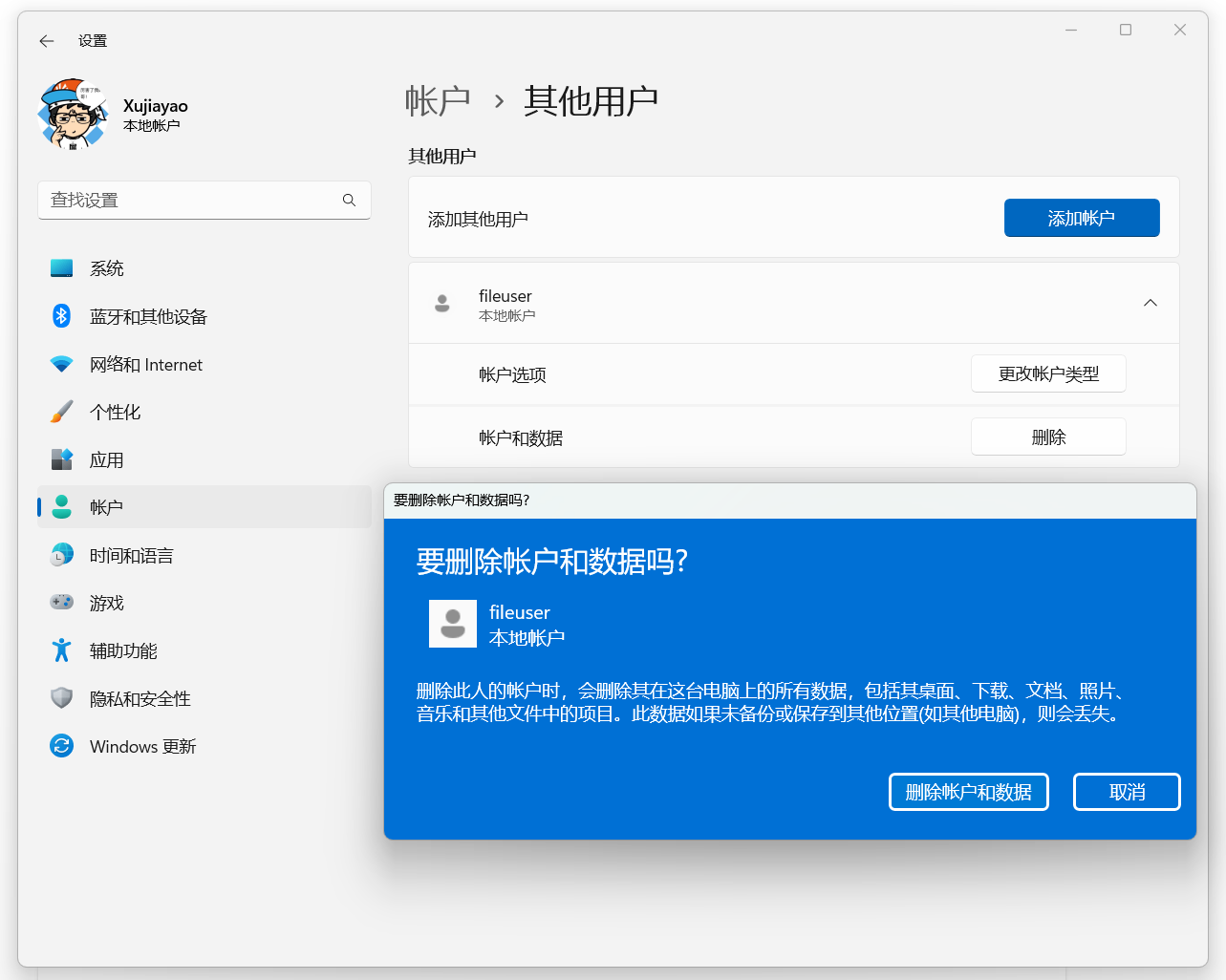
Task: Open Personalization paintbrush icon
Action: click(62, 412)
